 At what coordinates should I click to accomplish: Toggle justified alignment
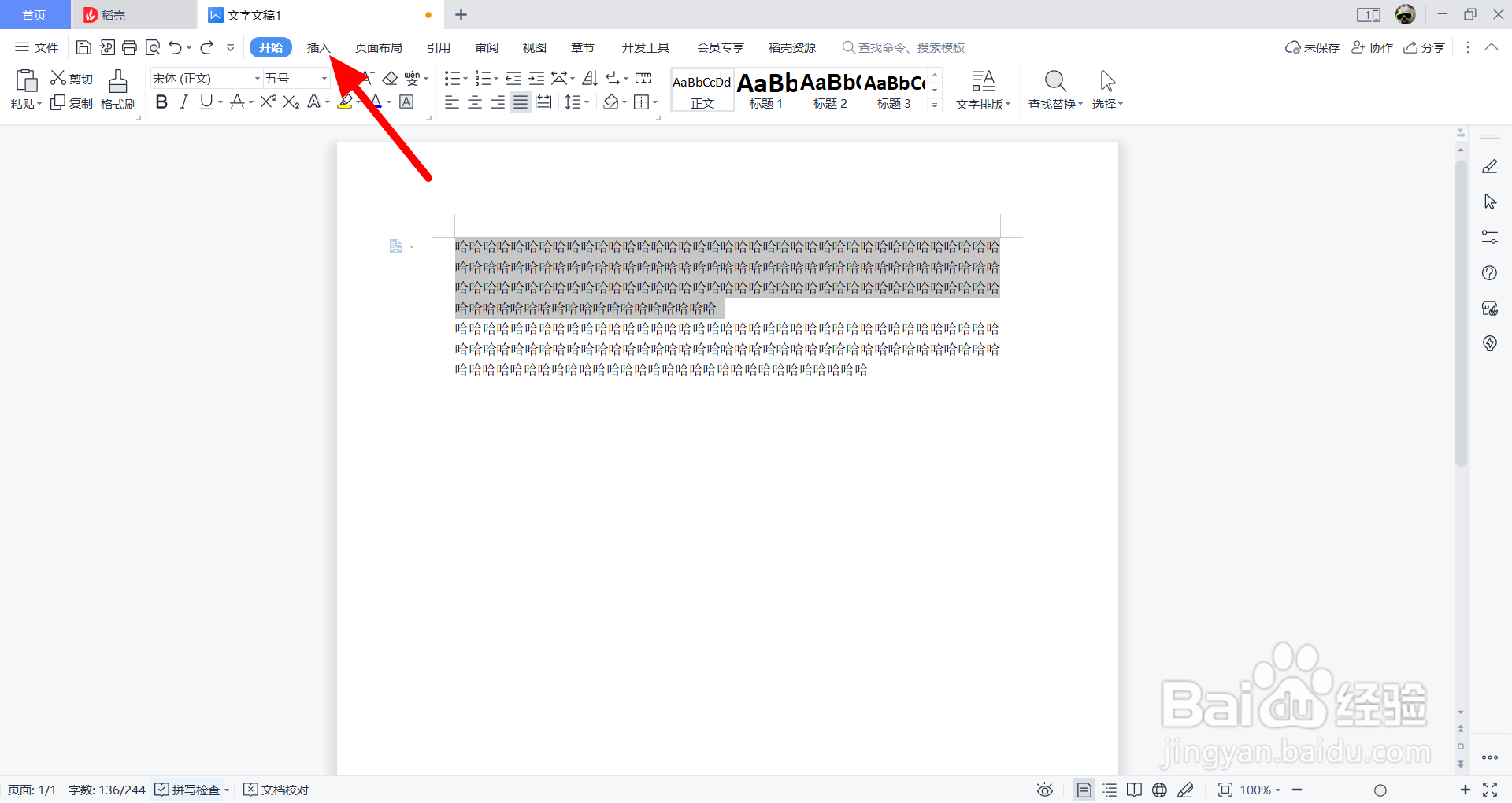(521, 102)
